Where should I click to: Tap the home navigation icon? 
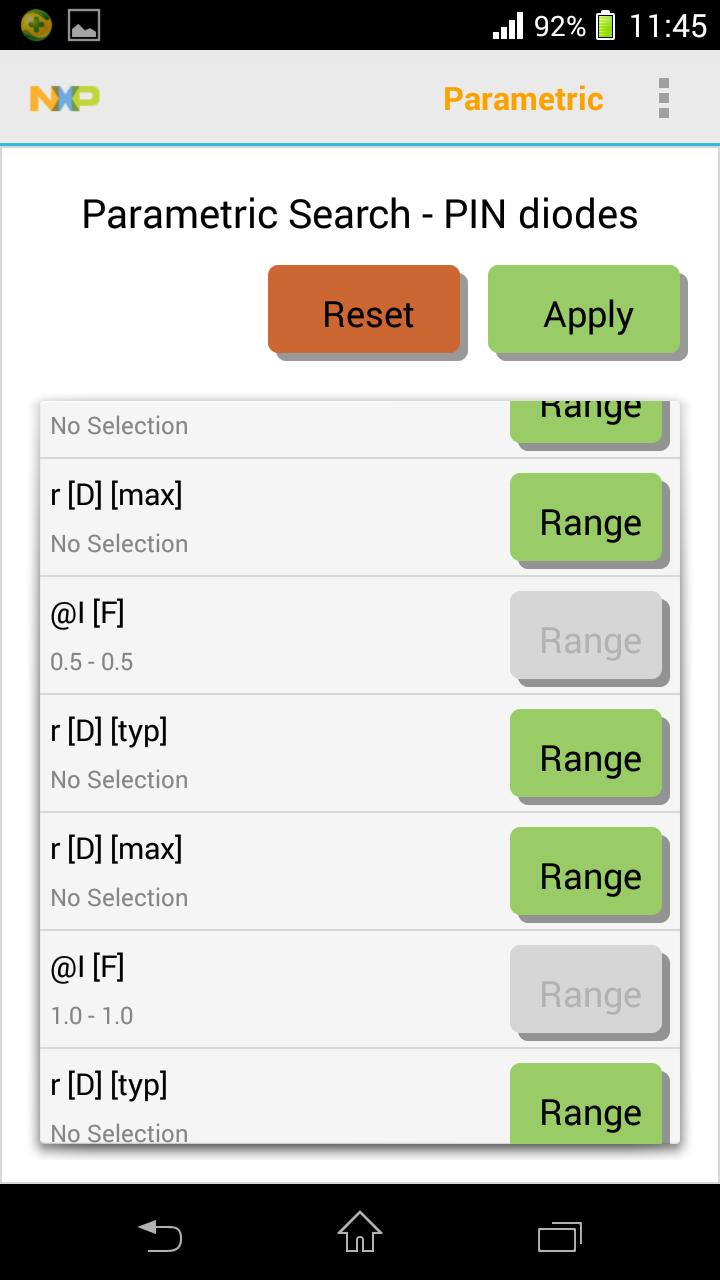point(358,1235)
